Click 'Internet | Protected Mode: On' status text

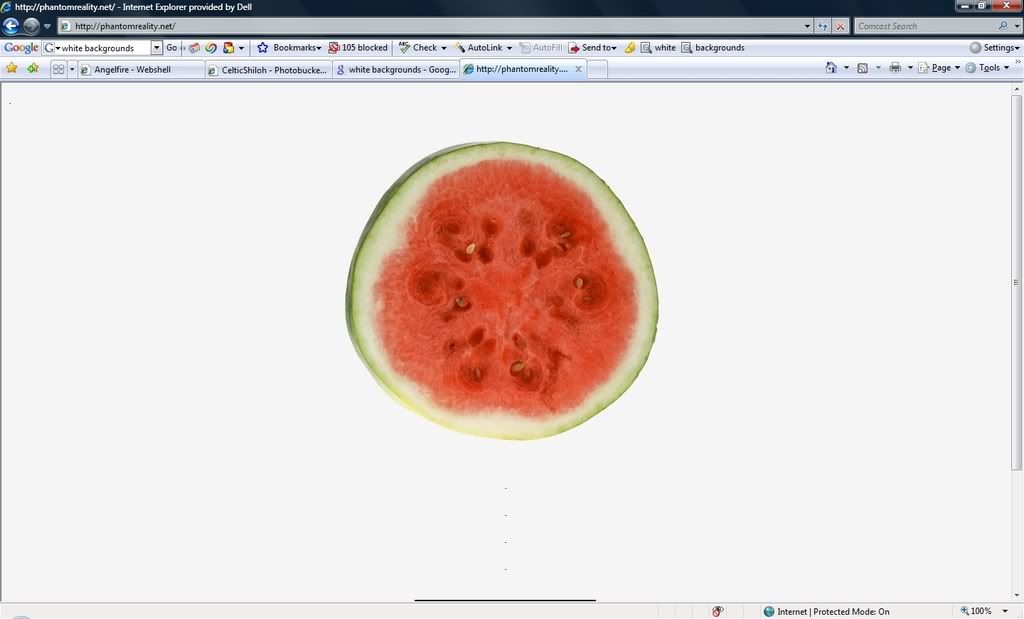coord(833,612)
